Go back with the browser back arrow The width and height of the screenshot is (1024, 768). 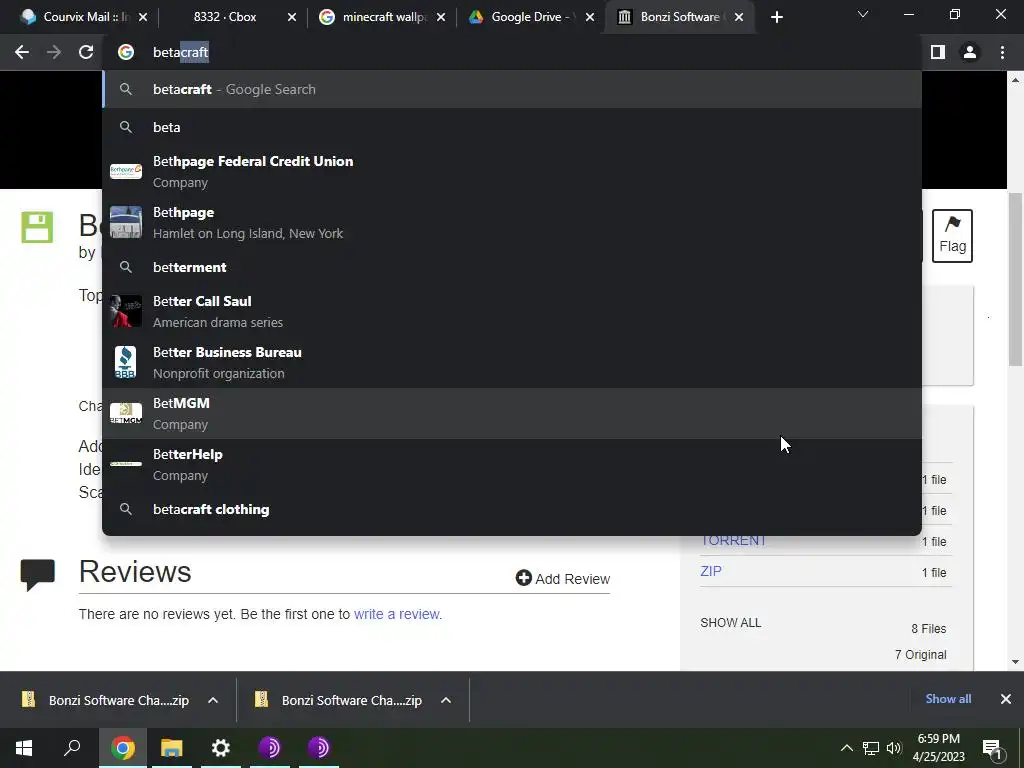(22, 52)
